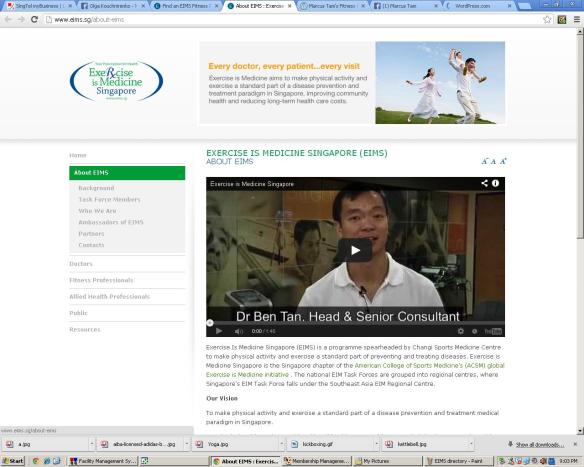Click the info icon on the video
Image resolution: width=584 pixels, height=467 pixels.
click(x=495, y=183)
